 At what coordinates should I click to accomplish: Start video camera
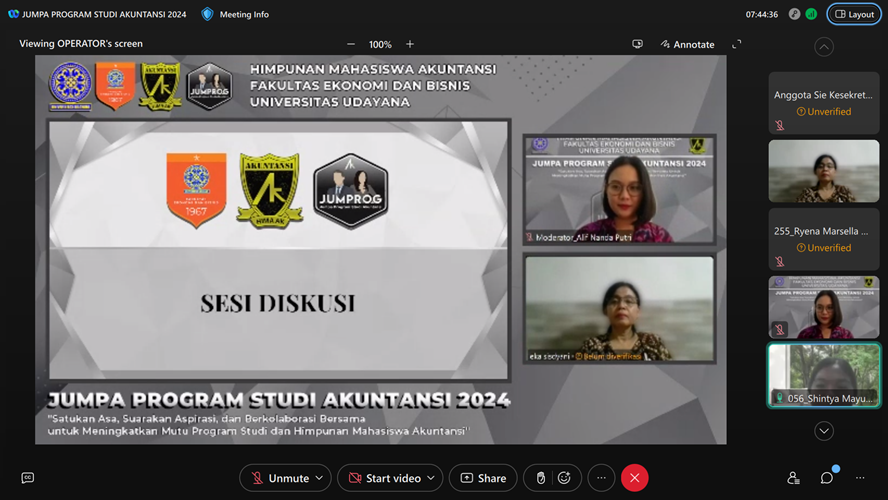(x=385, y=478)
